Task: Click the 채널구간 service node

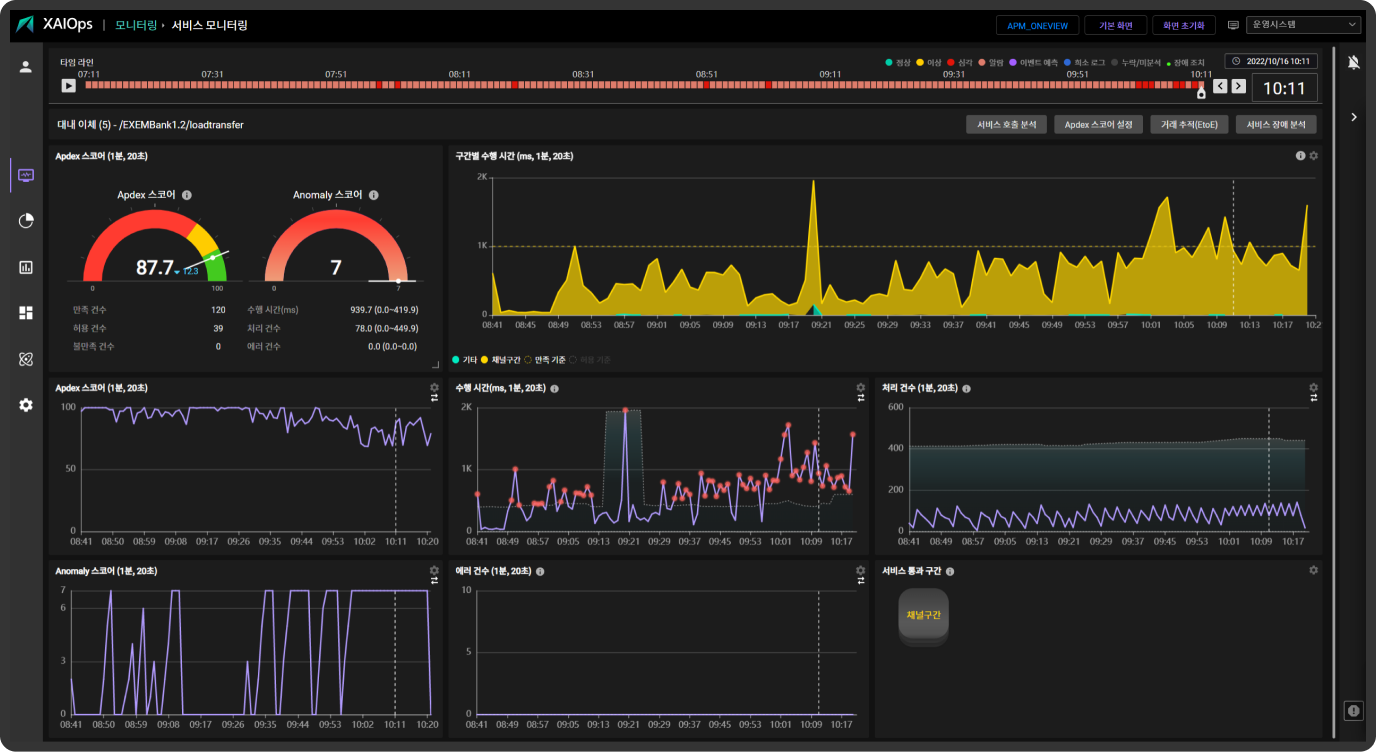Action: [x=923, y=617]
